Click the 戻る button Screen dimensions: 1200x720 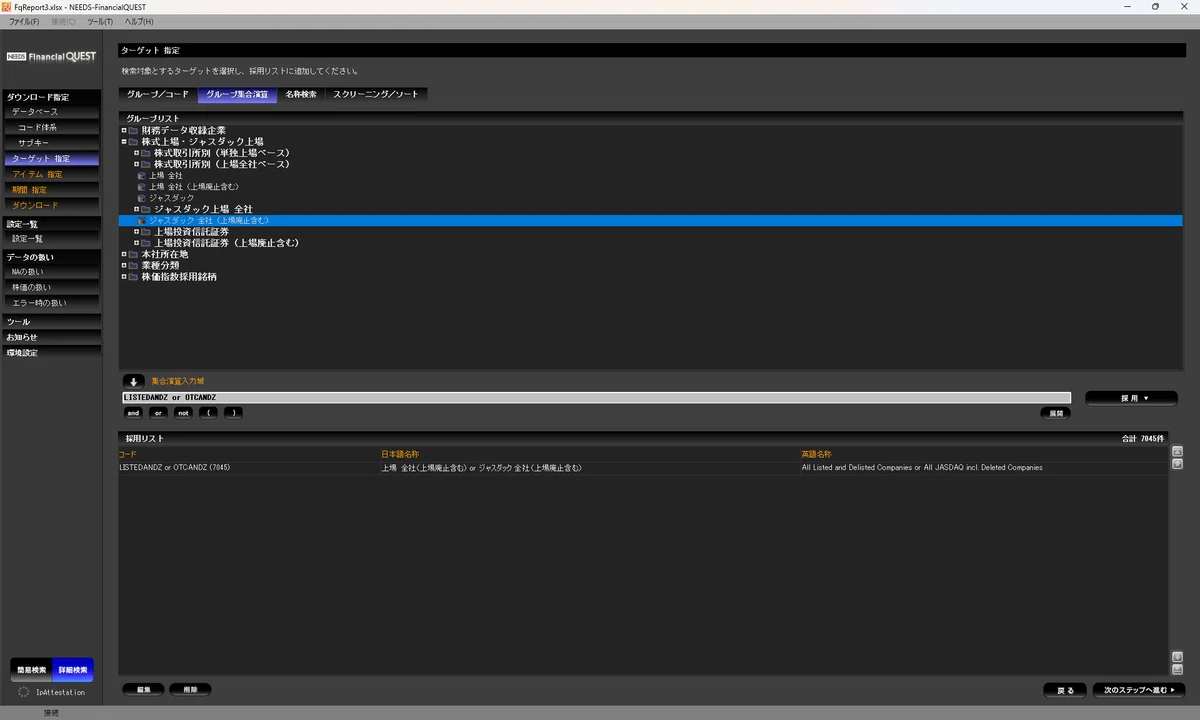[1065, 690]
